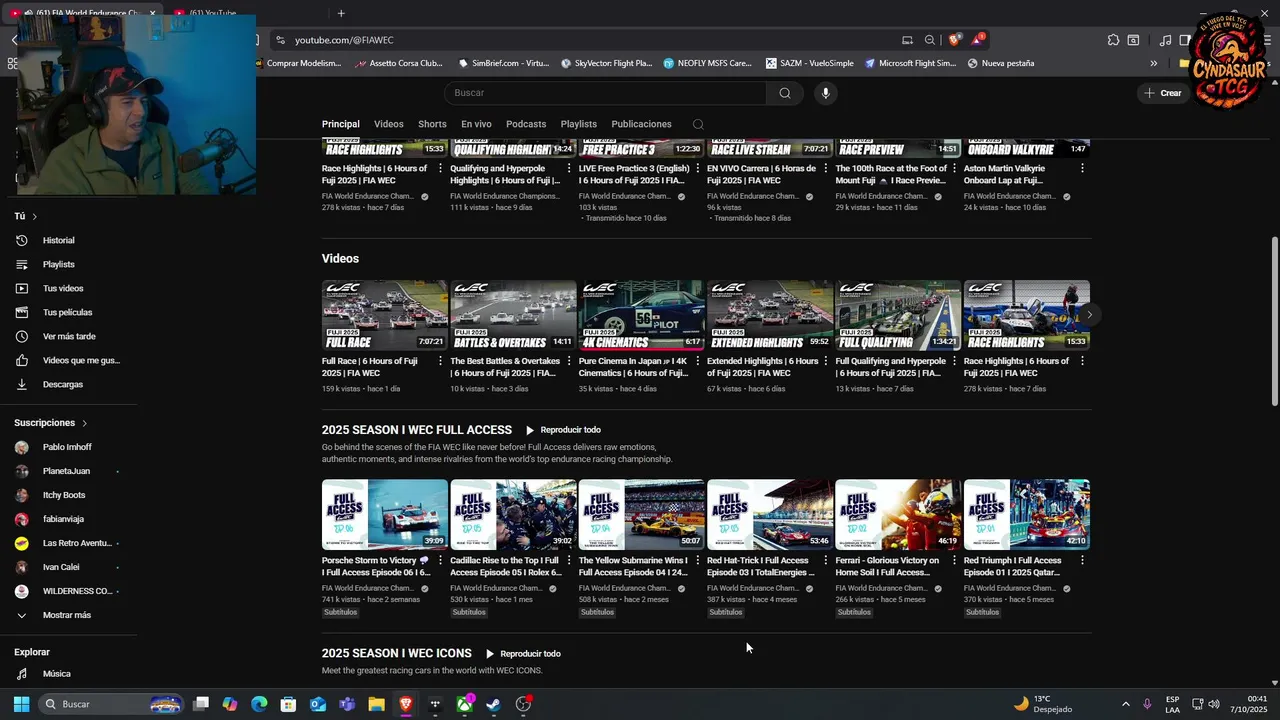Click Windows taskbar Buscar search box
Viewport: 1280px width, 720px height.
coord(112,704)
